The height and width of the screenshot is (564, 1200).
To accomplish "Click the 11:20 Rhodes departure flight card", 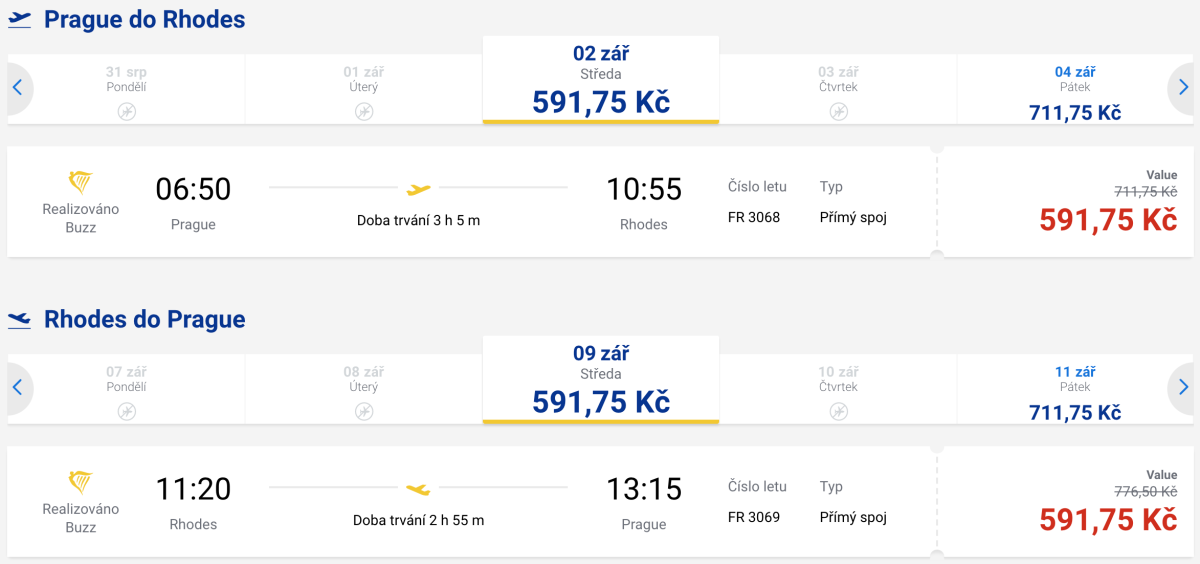I will point(470,502).
